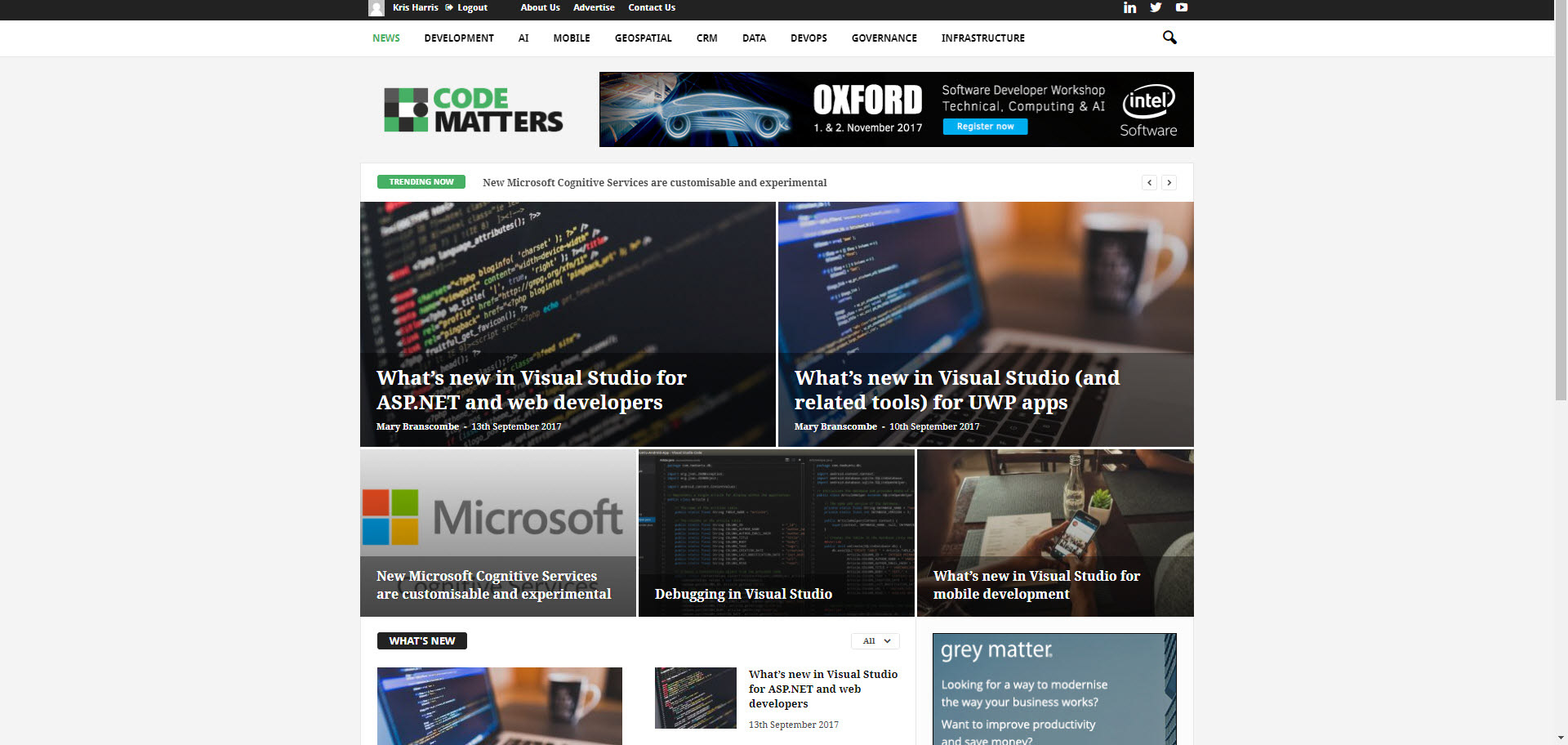The image size is (1568, 745).
Task: Click the OXFORD workshop banner title
Action: point(867,100)
